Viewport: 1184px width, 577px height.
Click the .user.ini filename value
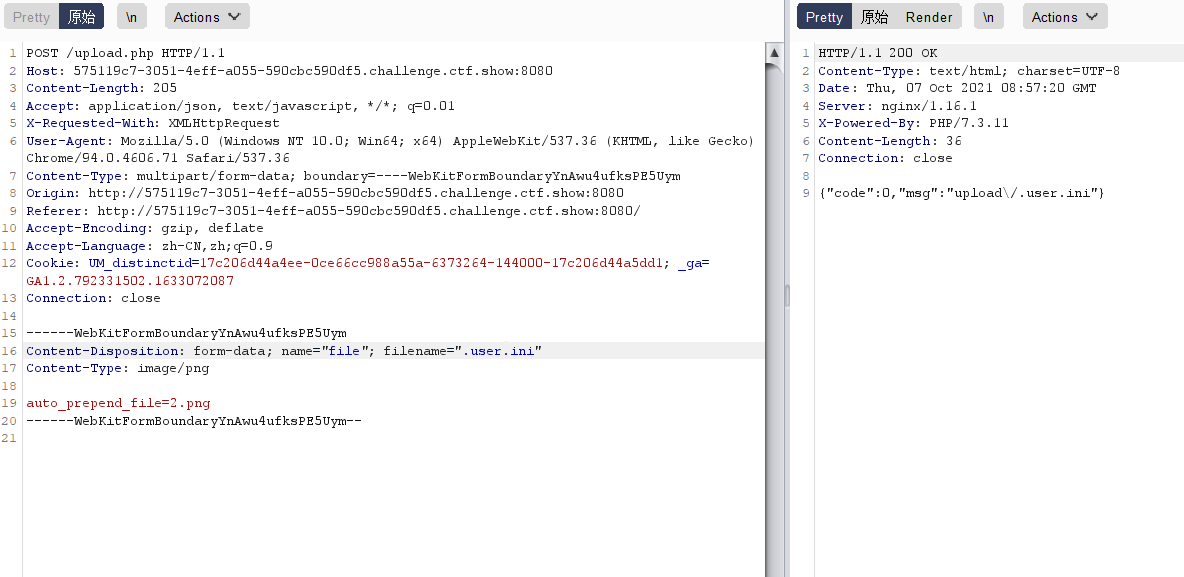click(x=498, y=351)
